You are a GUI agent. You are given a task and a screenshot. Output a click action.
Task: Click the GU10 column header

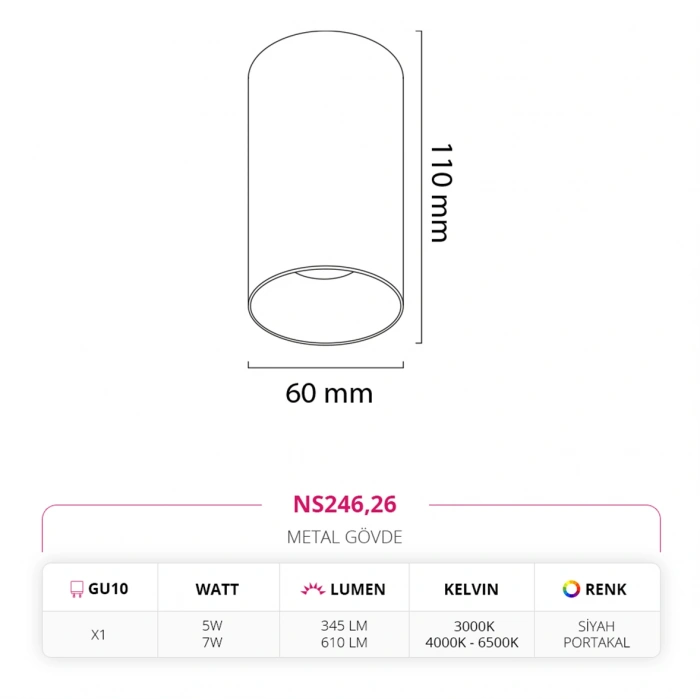108,589
